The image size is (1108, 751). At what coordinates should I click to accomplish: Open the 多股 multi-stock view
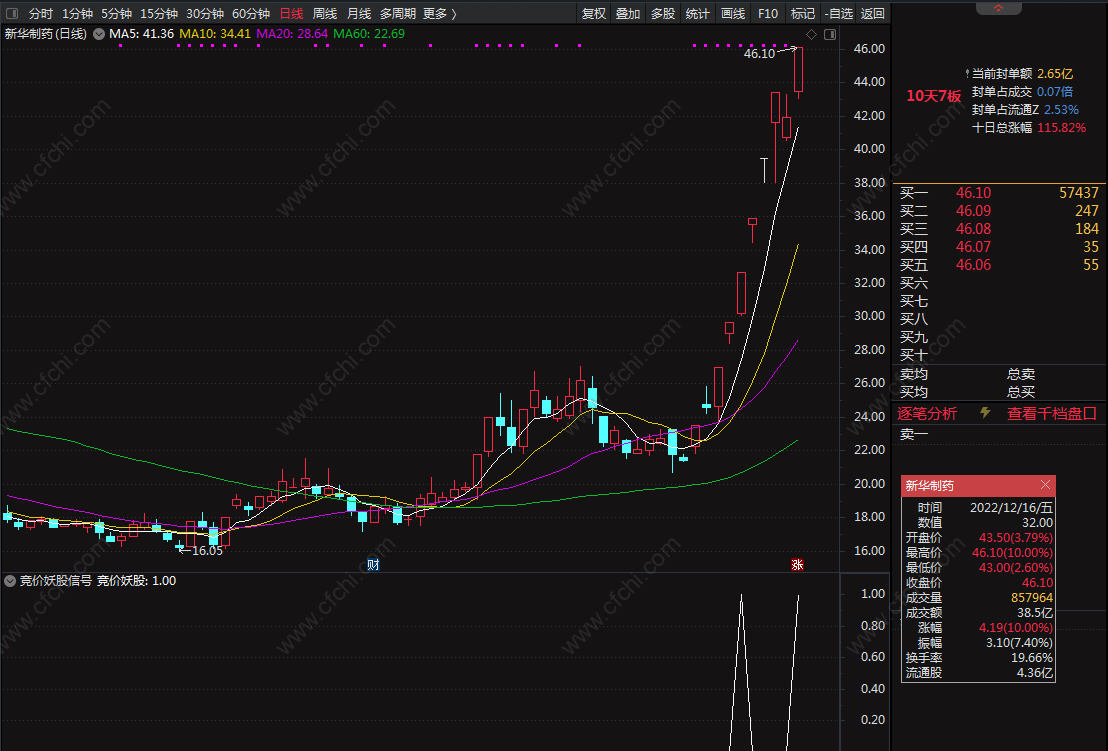663,13
